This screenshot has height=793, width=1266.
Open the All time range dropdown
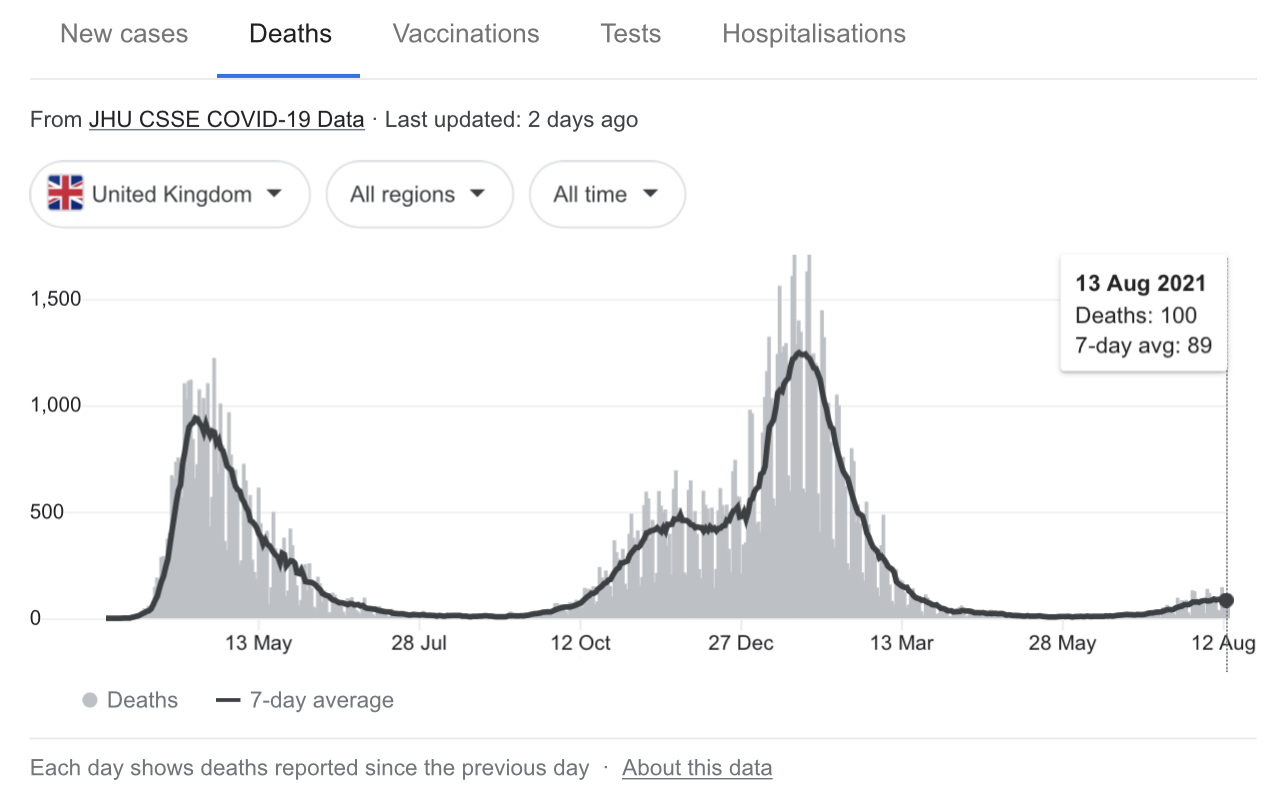point(607,194)
